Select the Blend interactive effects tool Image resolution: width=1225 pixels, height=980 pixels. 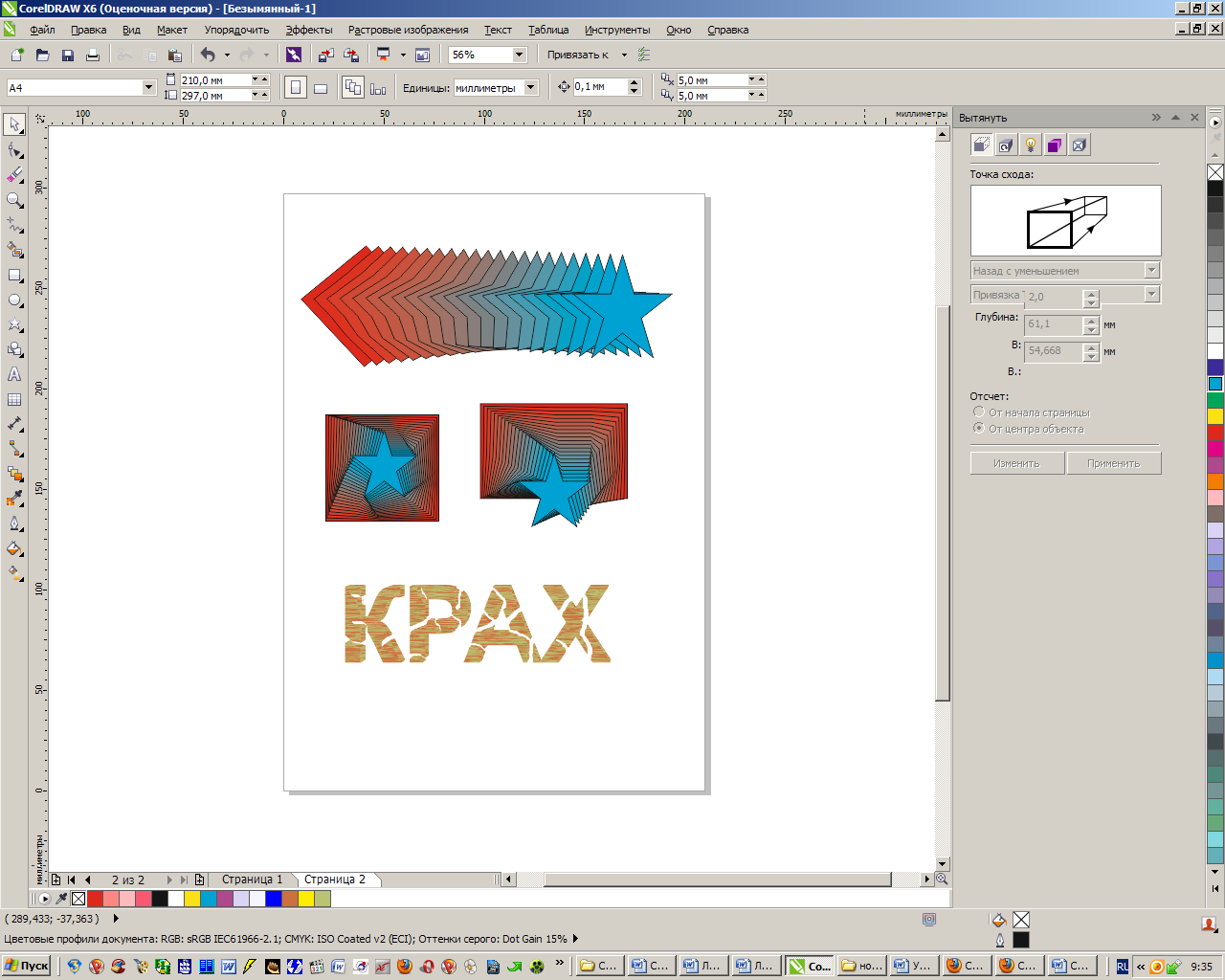point(14,474)
